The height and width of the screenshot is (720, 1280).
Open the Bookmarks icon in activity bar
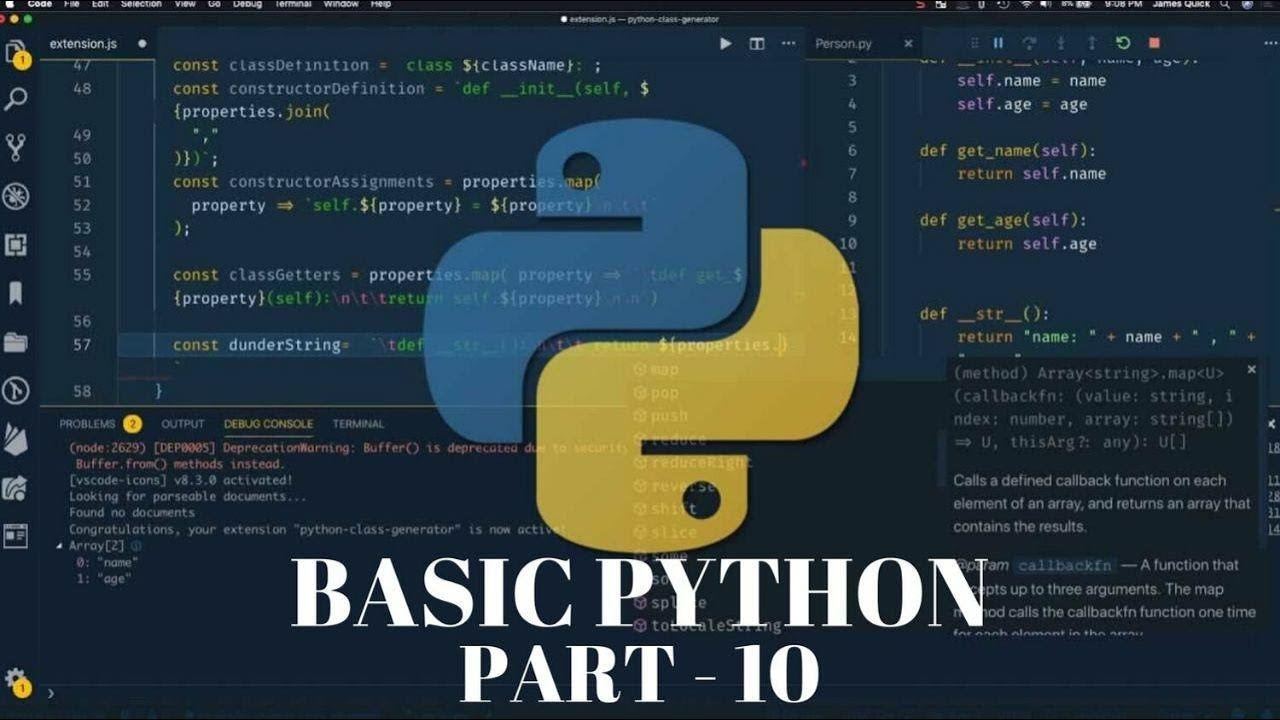(16, 293)
